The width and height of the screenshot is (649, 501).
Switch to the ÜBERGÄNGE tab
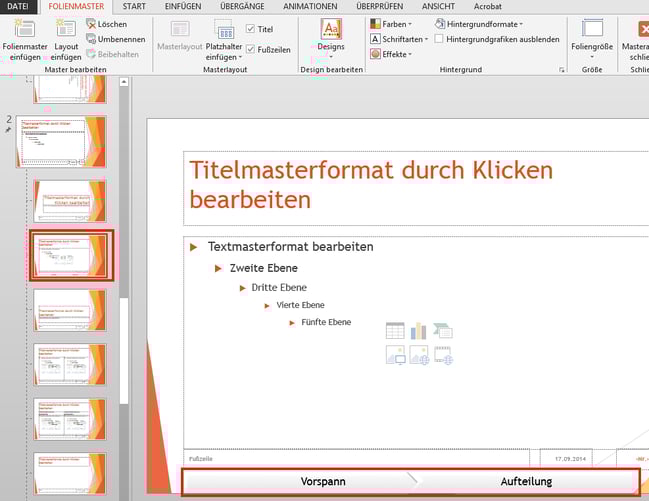pyautogui.click(x=242, y=6)
